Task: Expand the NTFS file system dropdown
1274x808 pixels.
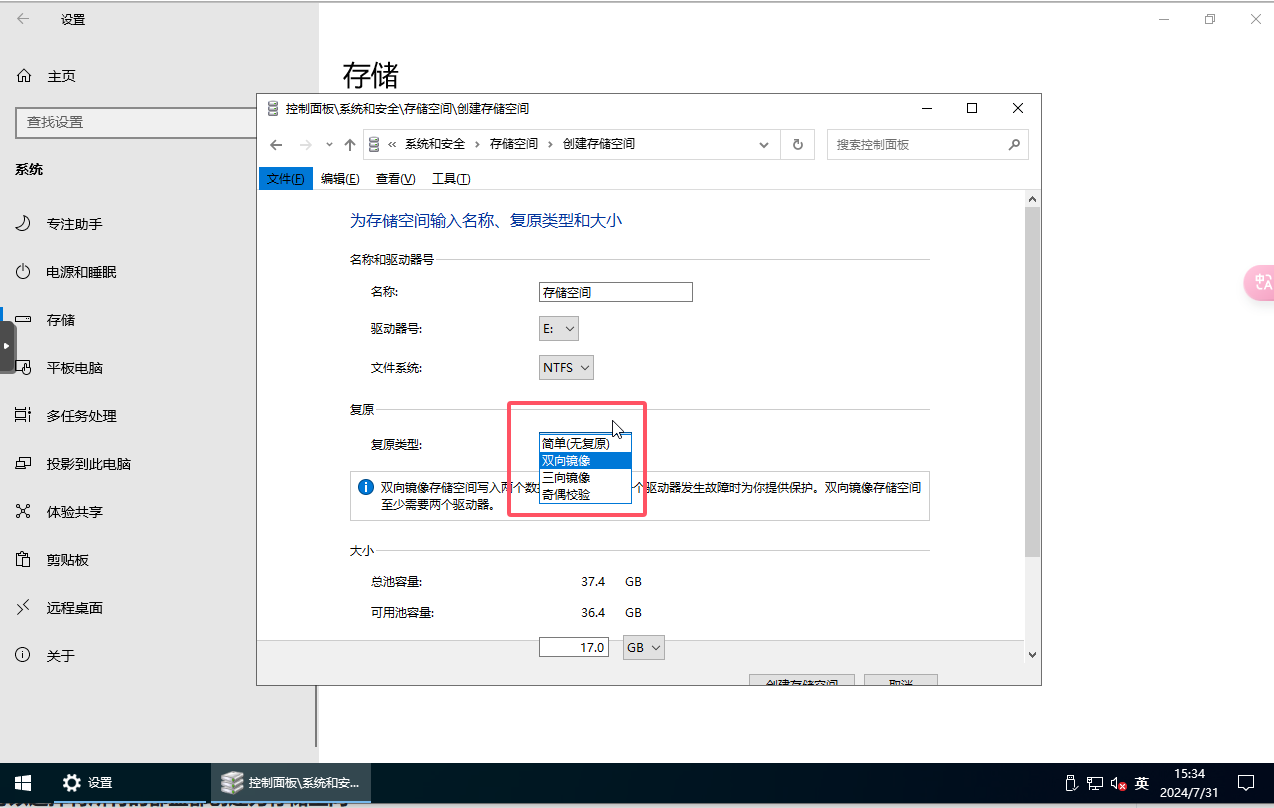Action: point(567,367)
